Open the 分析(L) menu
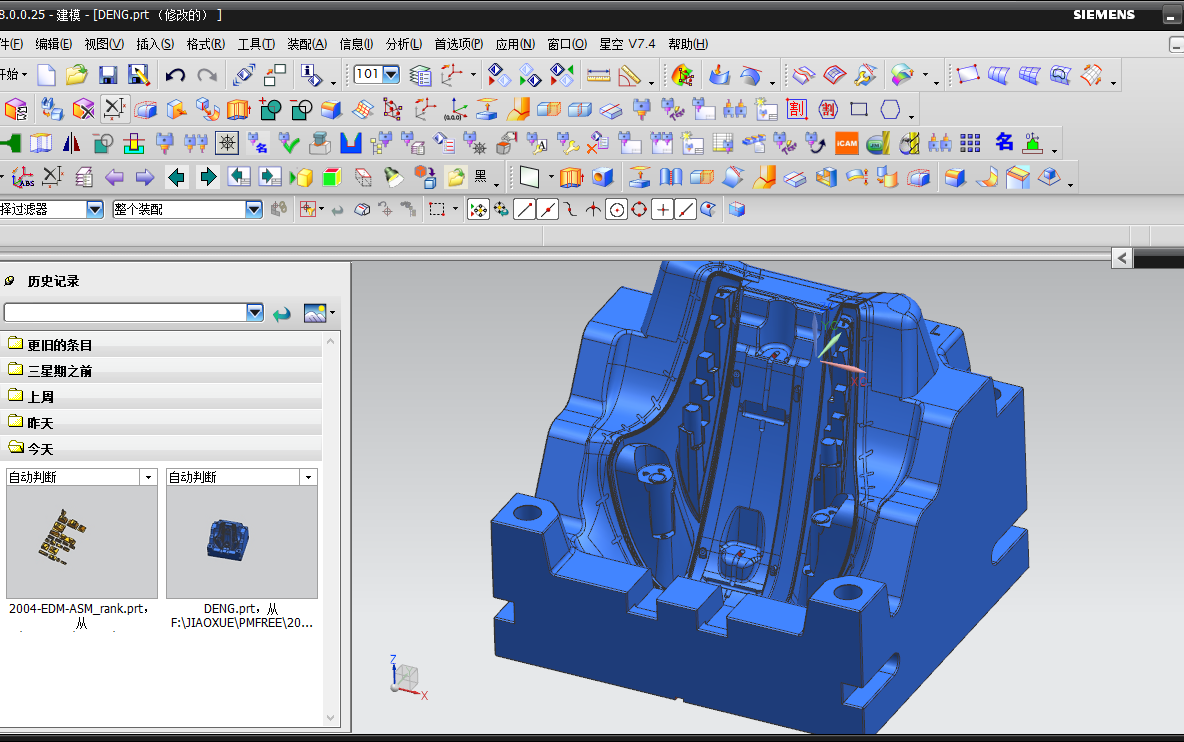Image resolution: width=1184 pixels, height=742 pixels. (x=404, y=45)
